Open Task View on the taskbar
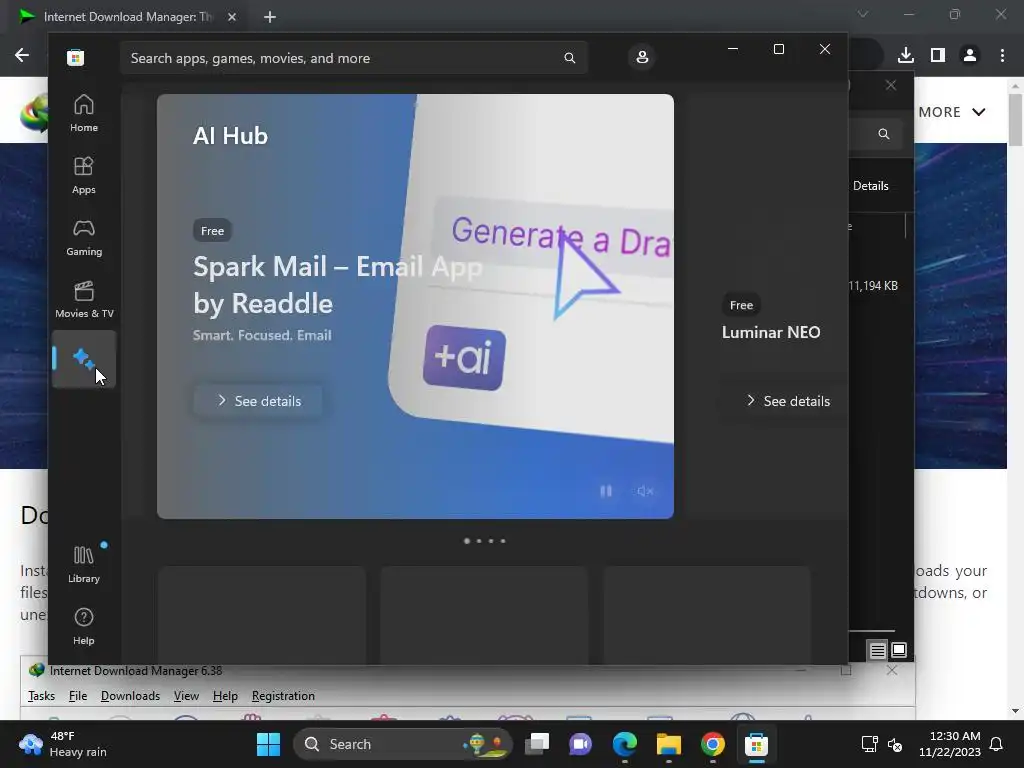 pyautogui.click(x=538, y=744)
